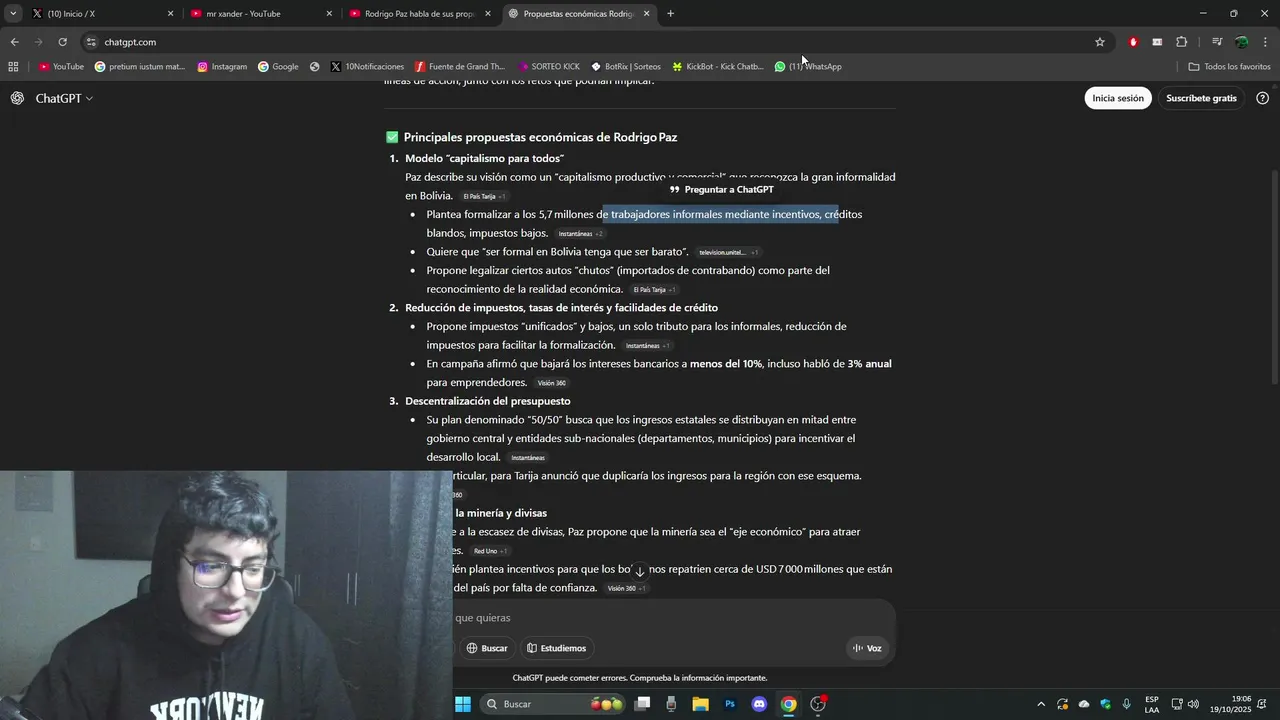Screen dimensions: 1280x720
Task: Click the television.unitel source citation
Action: [x=728, y=252]
